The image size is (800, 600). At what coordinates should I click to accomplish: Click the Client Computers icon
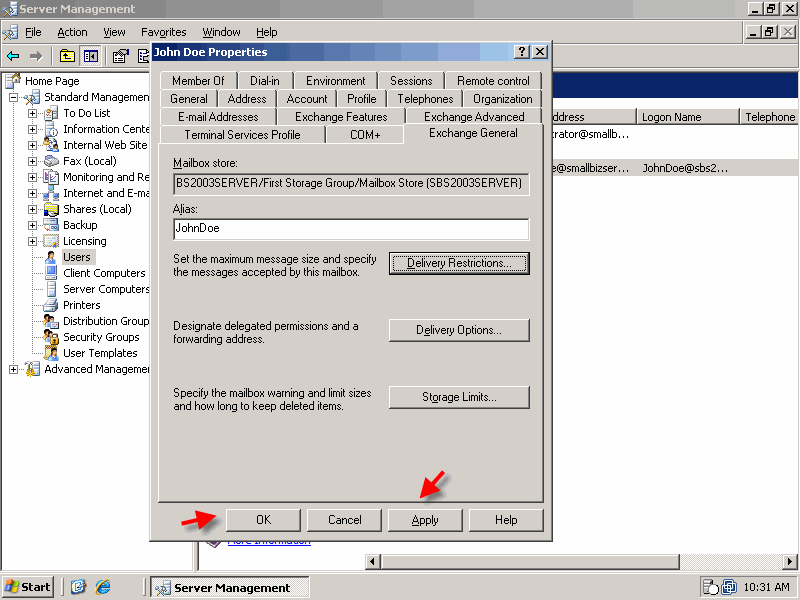(51, 273)
